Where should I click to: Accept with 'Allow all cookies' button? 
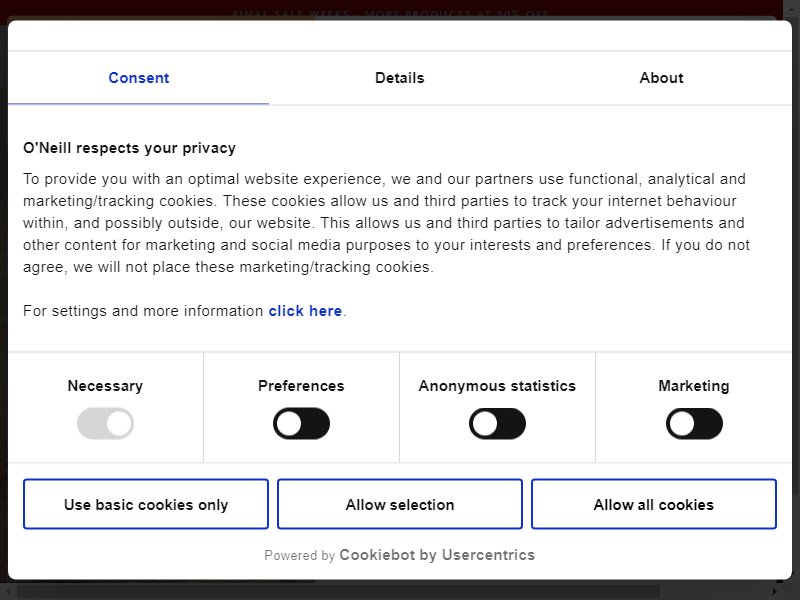click(x=654, y=504)
